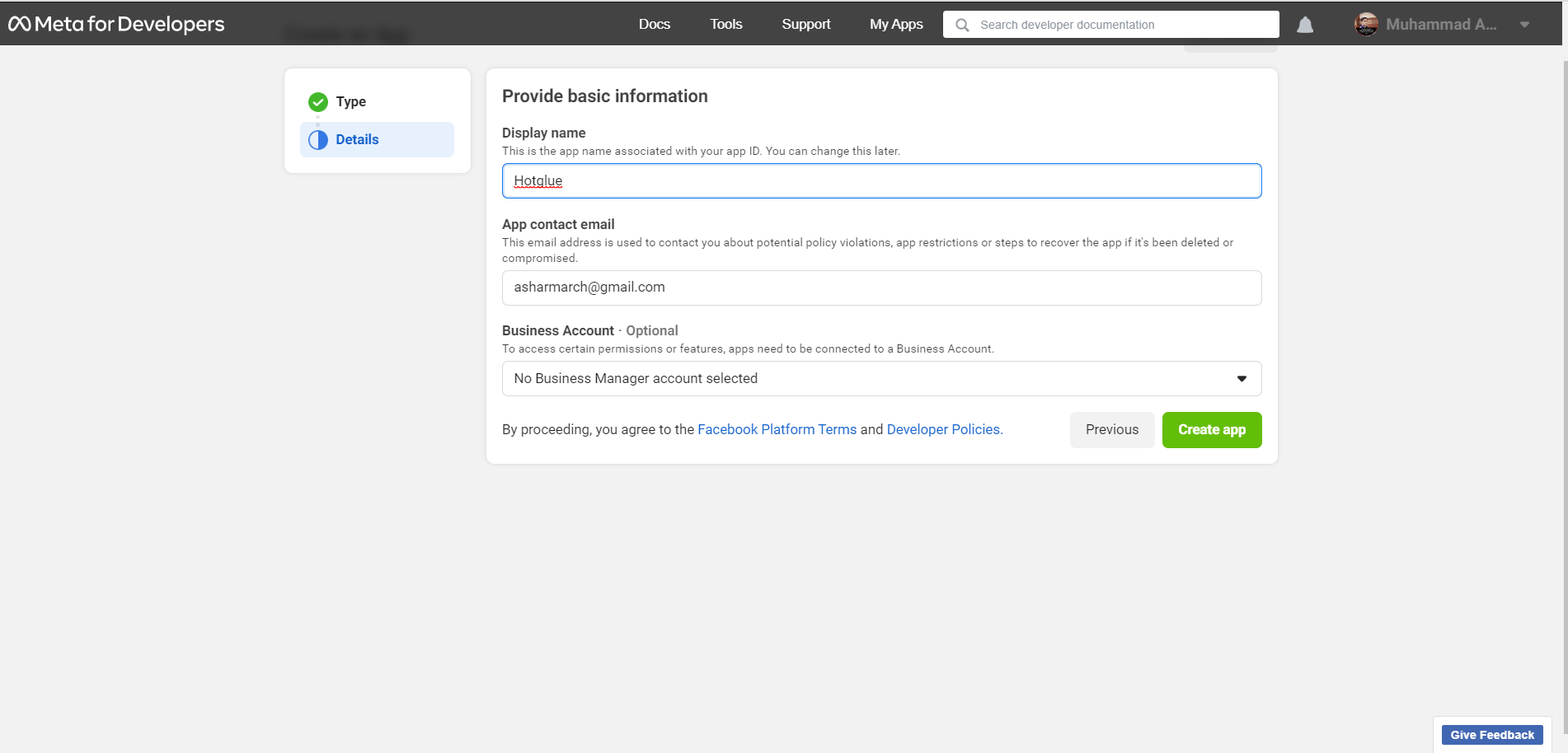This screenshot has height=753, width=1568.
Task: Click the user profile avatar
Action: (1366, 24)
